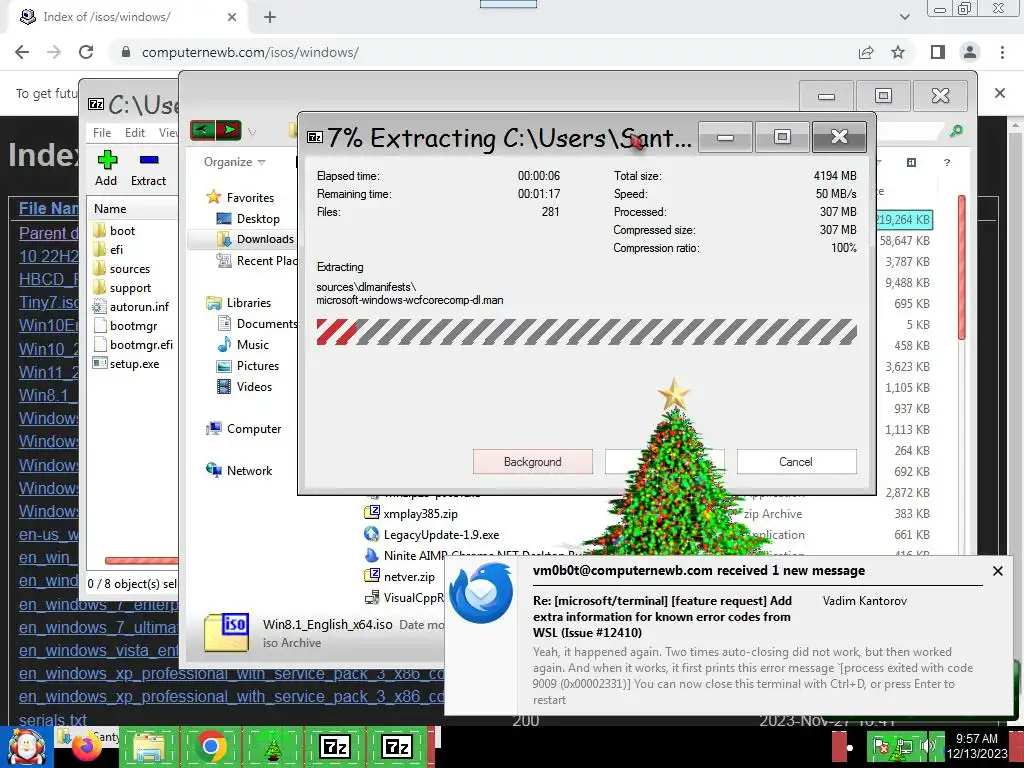Viewport: 1024px width, 768px height.
Task: Select LegacyUpdate-1.9.exe in Explorer
Action: 441,534
